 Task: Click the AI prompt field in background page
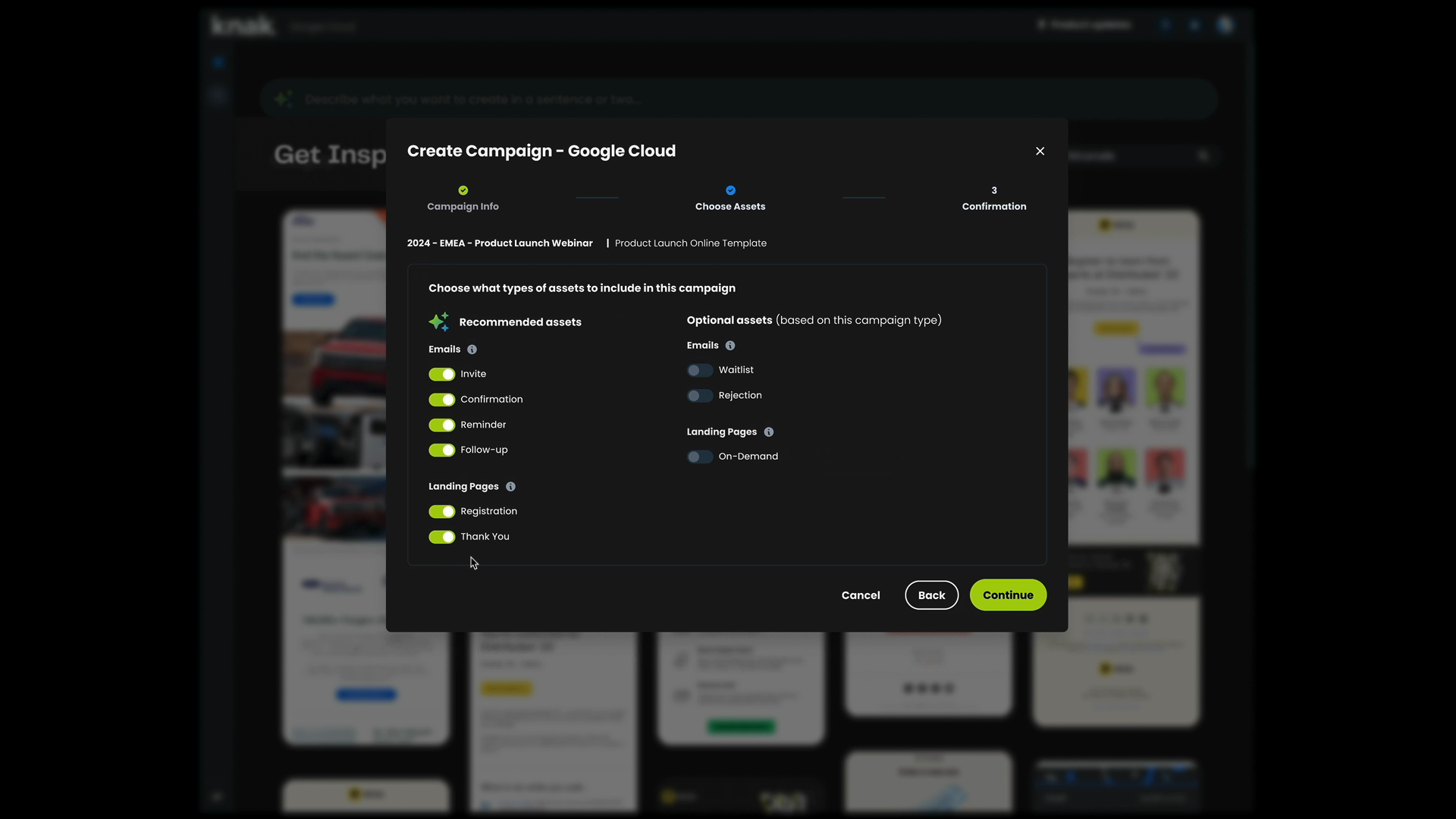tap(739, 99)
